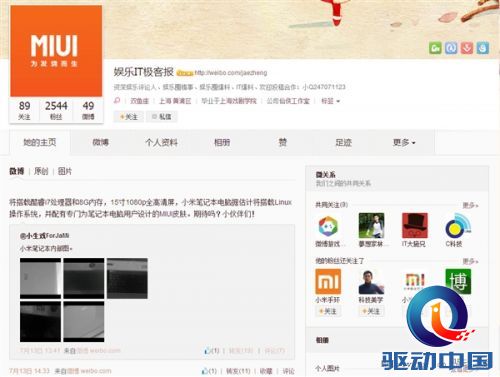Click the outer post's like thumbs-up icon
The width and height of the screenshot is (500, 377).
pyautogui.click(x=205, y=371)
